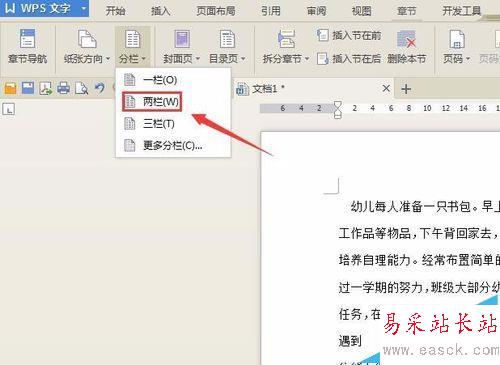Add a new document tab with plus
The height and width of the screenshot is (365, 500).
click(406, 89)
